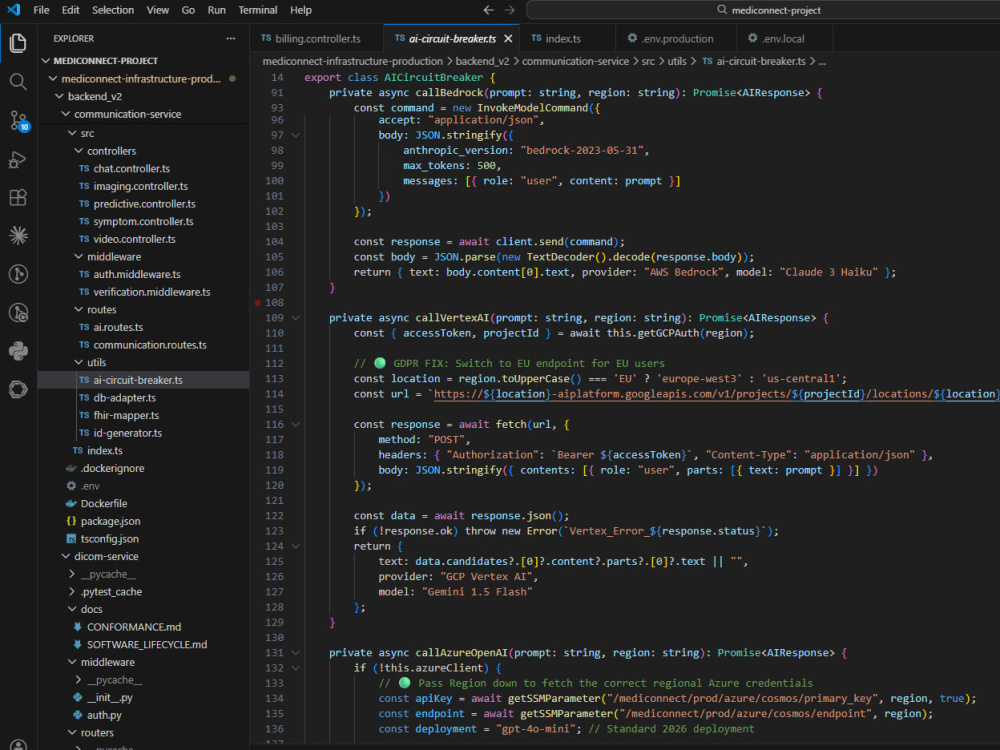The width and height of the screenshot is (1000, 750).
Task: Open the Edit menu
Action: click(70, 10)
